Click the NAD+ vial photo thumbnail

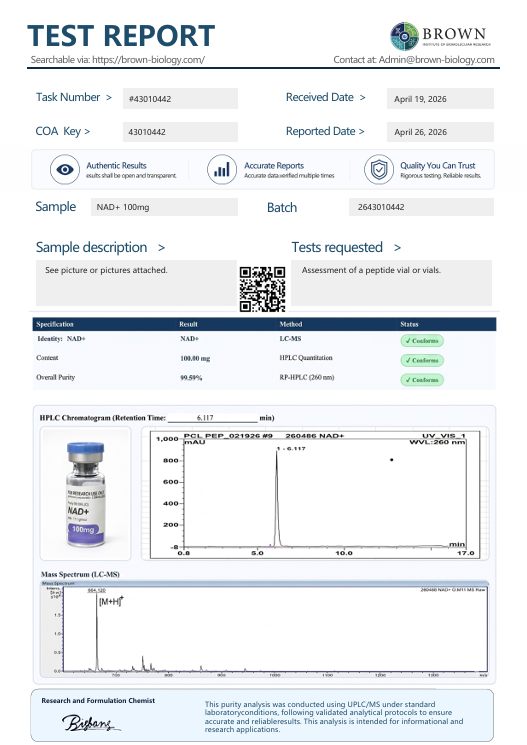click(x=86, y=493)
